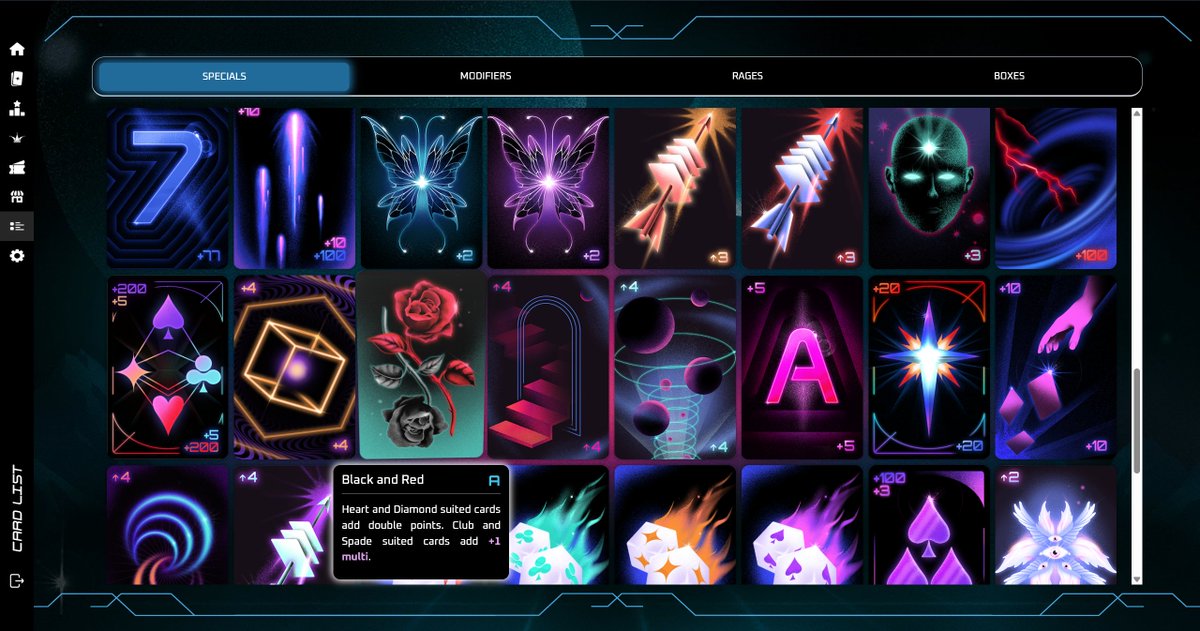Select the planets tornado card

[675, 367]
